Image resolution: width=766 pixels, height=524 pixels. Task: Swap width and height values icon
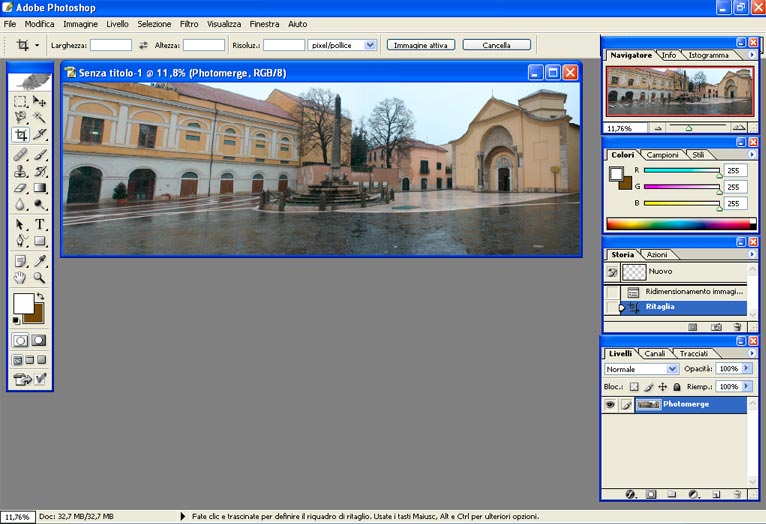click(143, 45)
